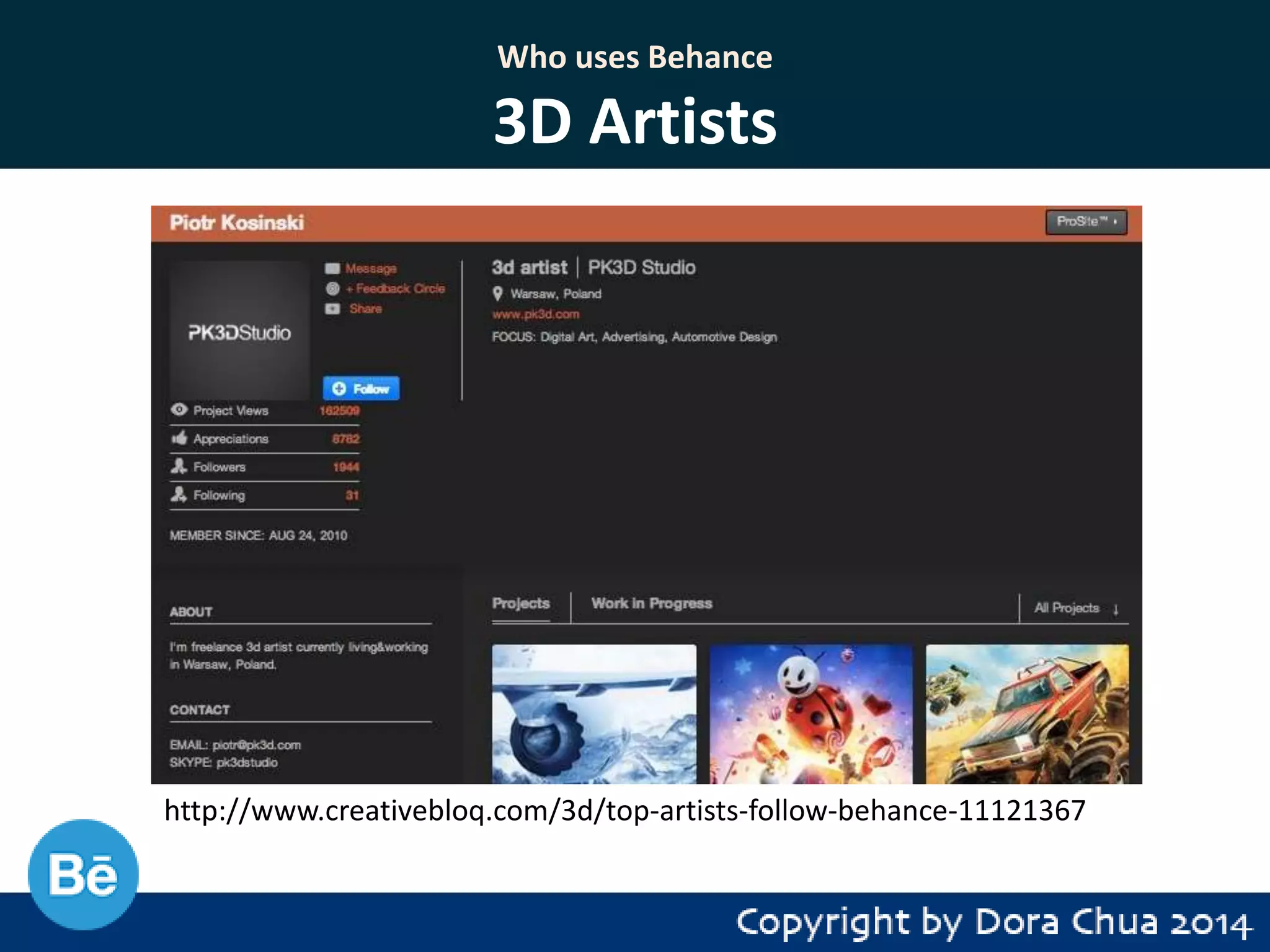
Task: Select the Projects tab
Action: pos(521,604)
